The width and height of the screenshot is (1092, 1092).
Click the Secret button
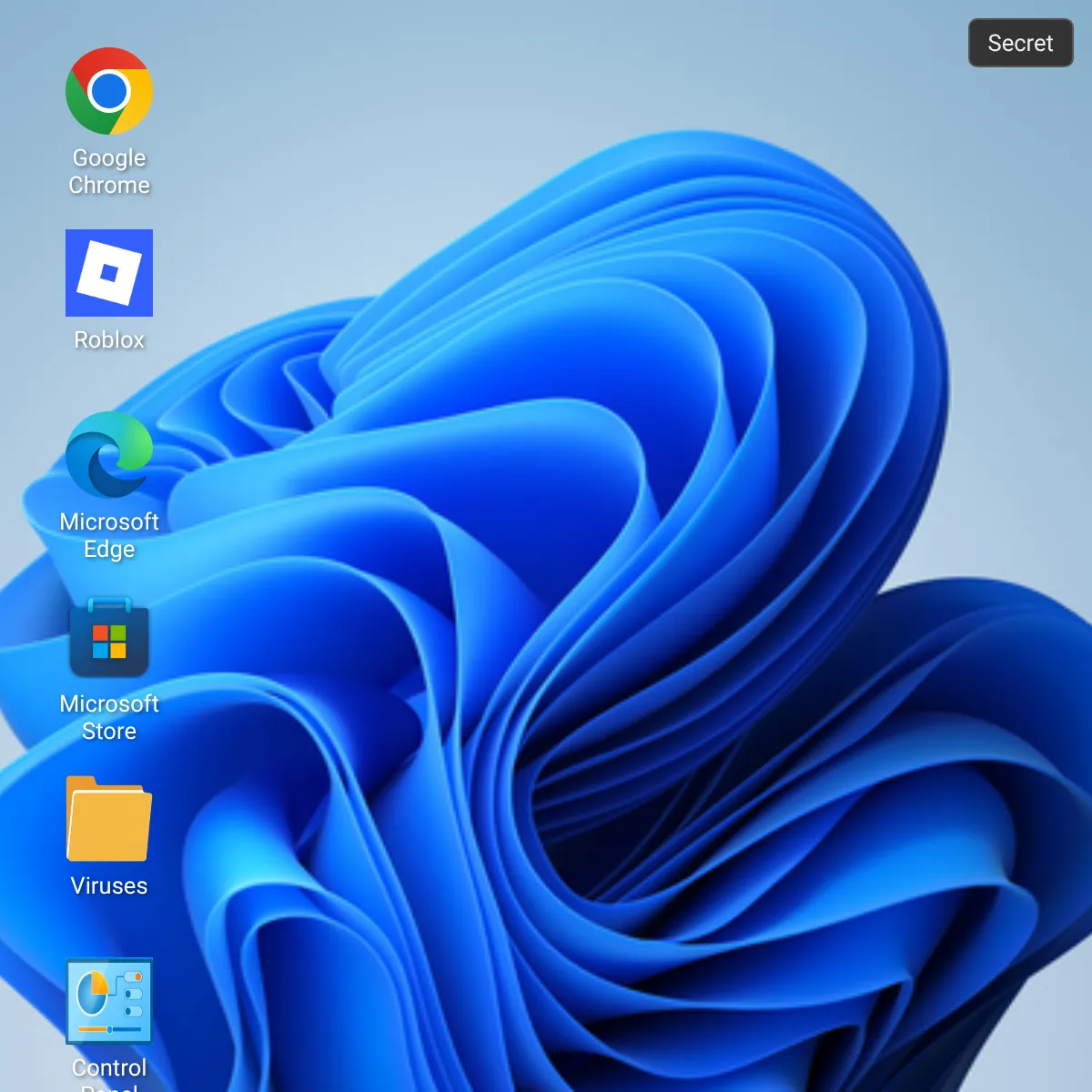click(1020, 43)
